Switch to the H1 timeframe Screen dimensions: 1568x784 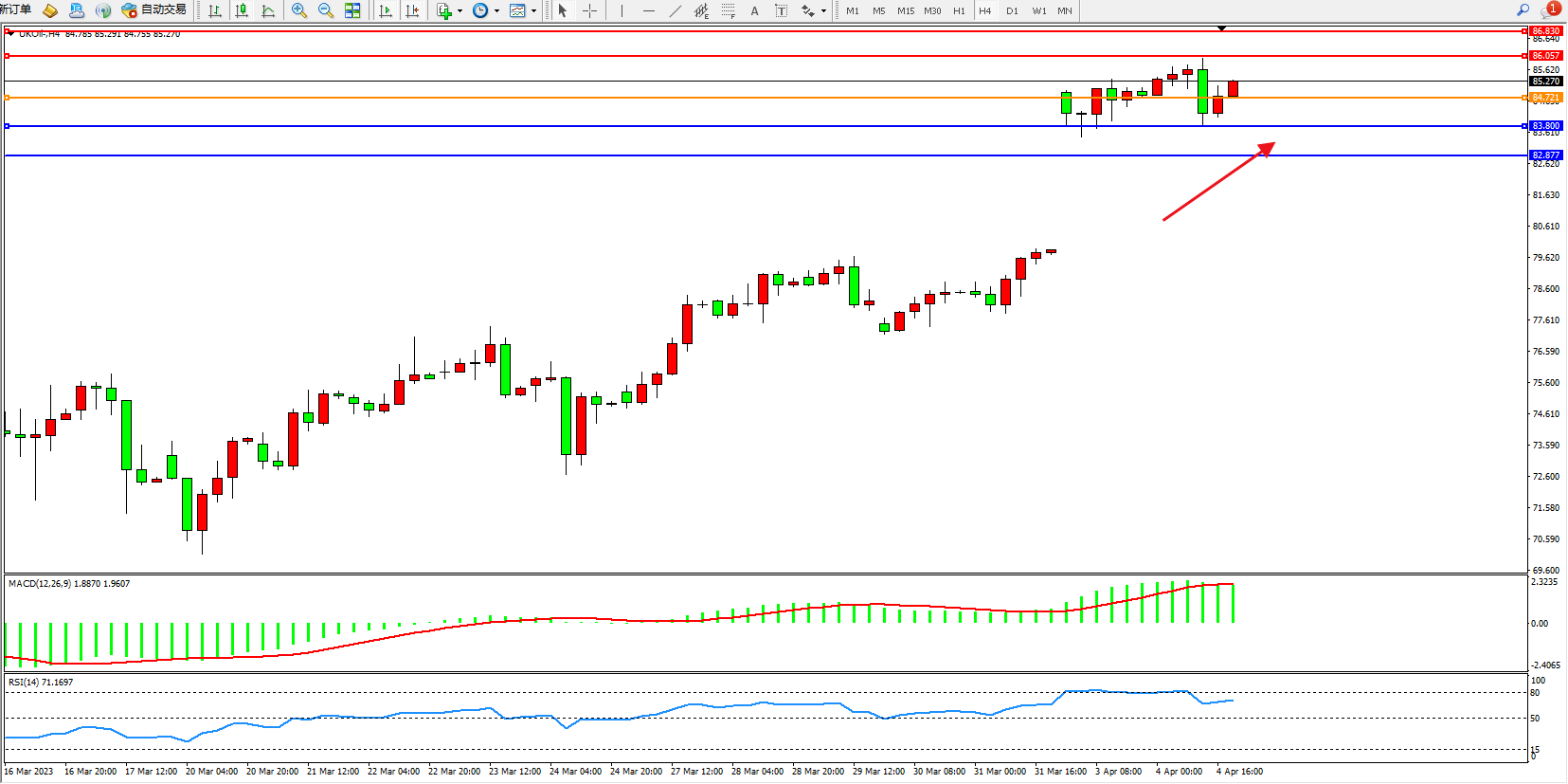[x=959, y=10]
